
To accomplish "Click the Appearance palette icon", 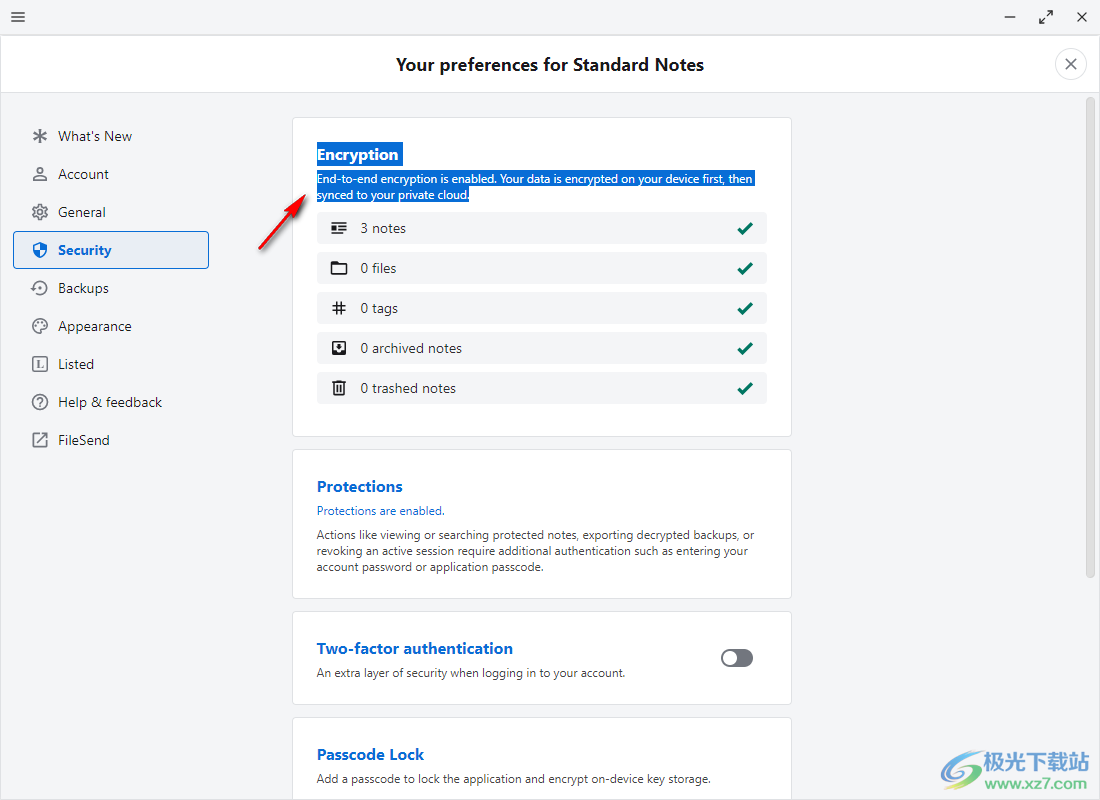I will (40, 326).
